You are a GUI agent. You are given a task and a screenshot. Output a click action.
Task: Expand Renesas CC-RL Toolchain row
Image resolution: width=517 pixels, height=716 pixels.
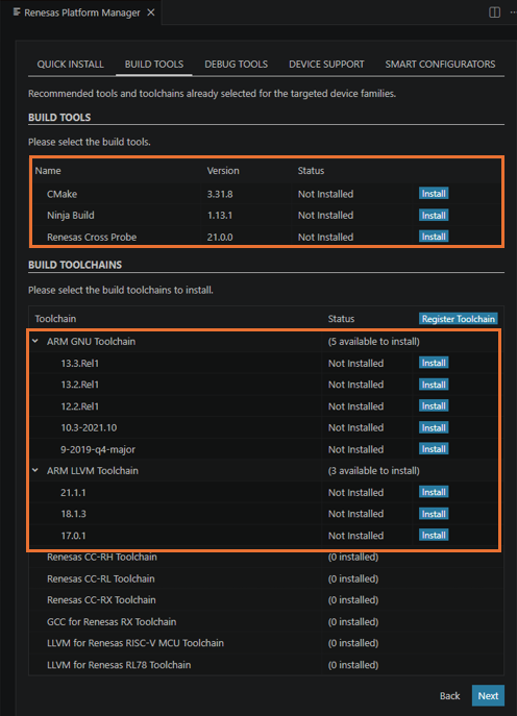[266, 579]
